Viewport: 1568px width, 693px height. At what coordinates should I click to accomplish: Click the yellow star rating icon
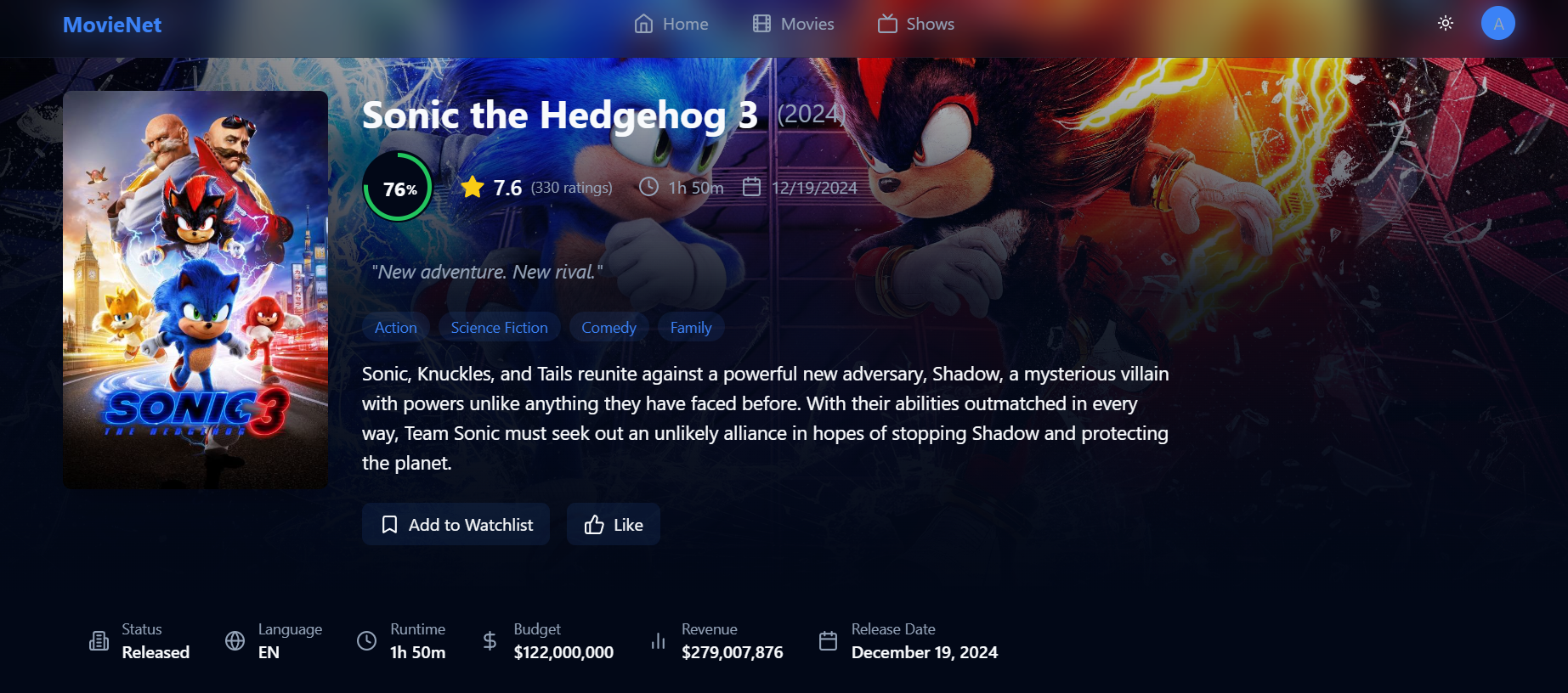click(x=473, y=187)
